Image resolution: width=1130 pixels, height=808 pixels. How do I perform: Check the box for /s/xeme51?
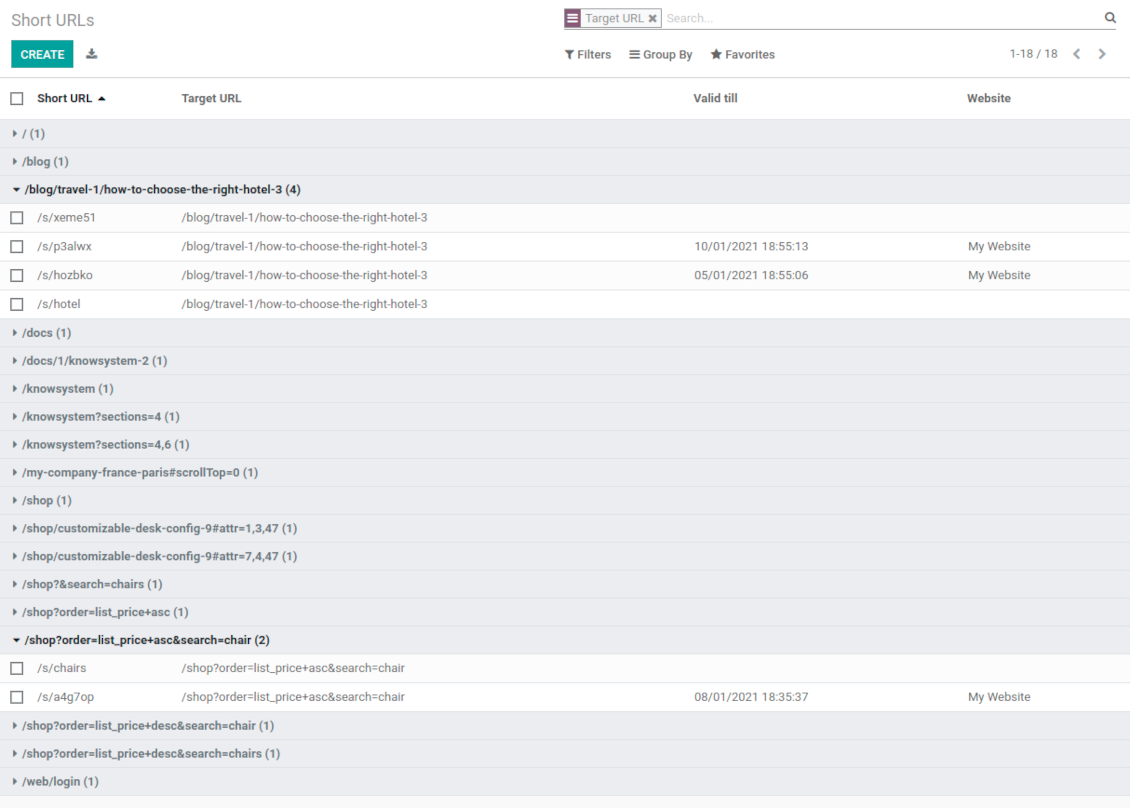click(x=17, y=218)
